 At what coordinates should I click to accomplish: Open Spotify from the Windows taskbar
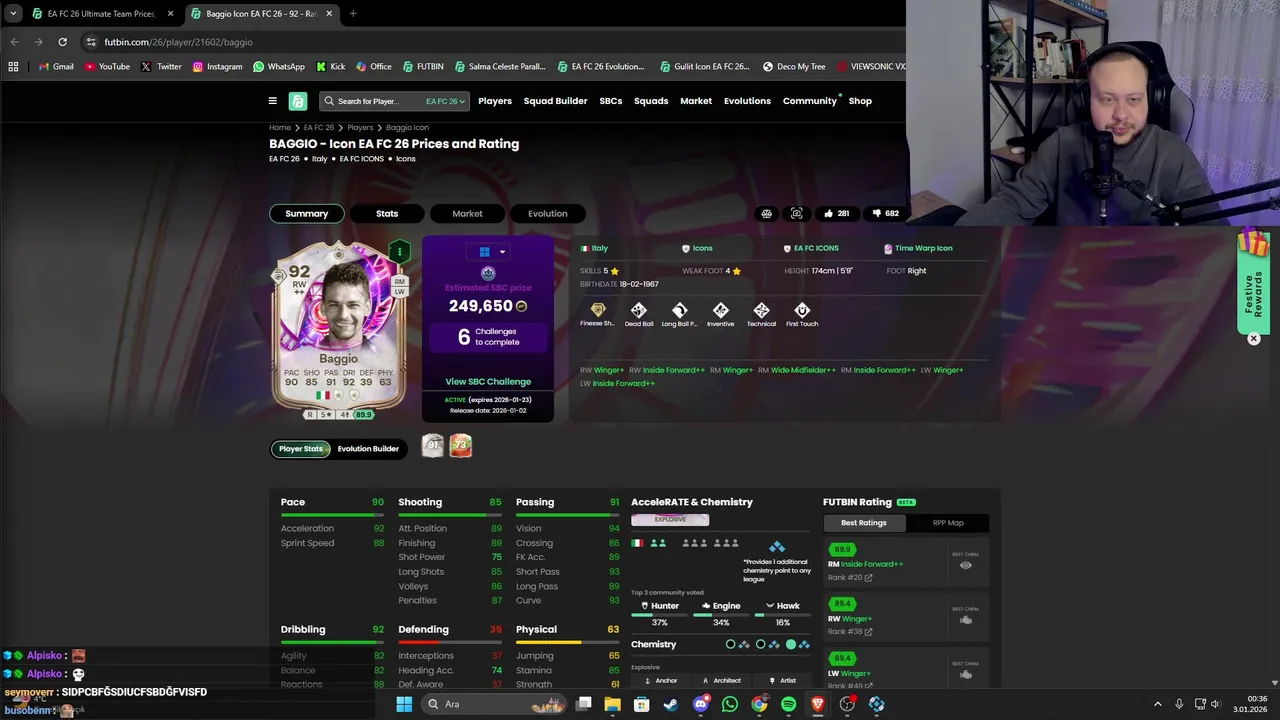[788, 704]
